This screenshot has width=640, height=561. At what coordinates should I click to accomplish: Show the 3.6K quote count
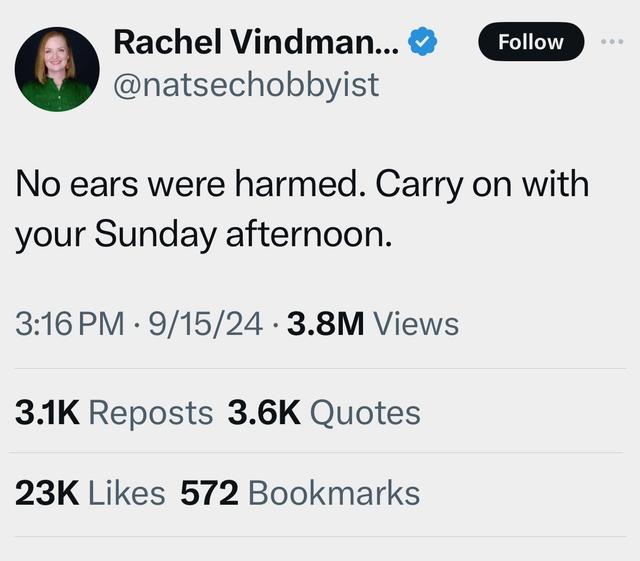click(x=264, y=413)
